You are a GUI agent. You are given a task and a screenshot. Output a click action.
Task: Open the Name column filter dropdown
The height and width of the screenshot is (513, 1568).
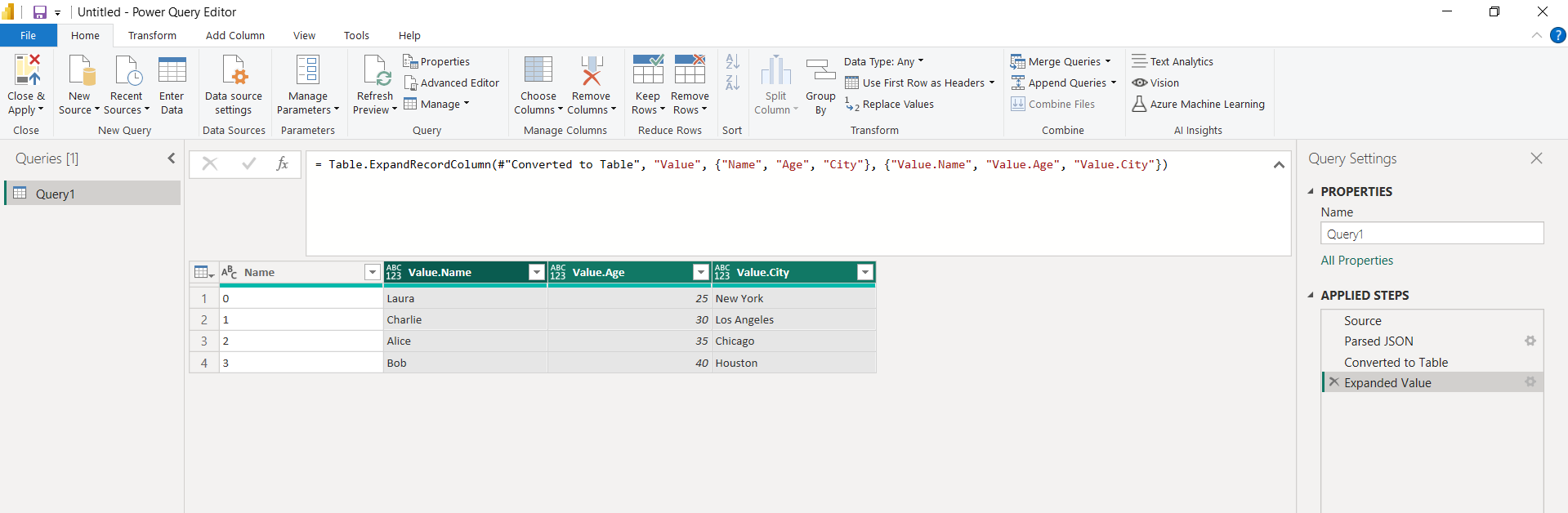click(373, 272)
